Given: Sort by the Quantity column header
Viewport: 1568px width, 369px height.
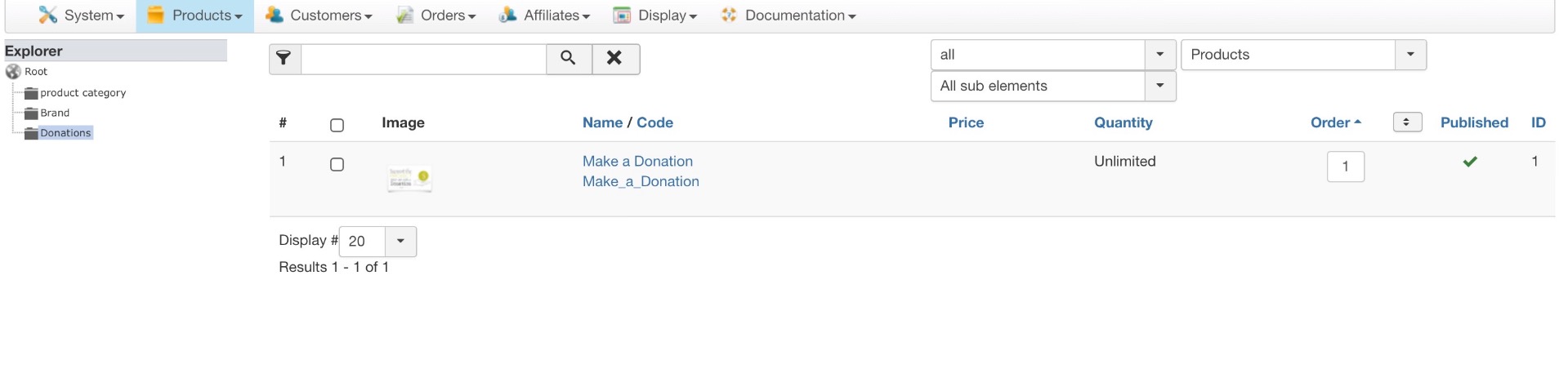Looking at the screenshot, I should pyautogui.click(x=1123, y=122).
